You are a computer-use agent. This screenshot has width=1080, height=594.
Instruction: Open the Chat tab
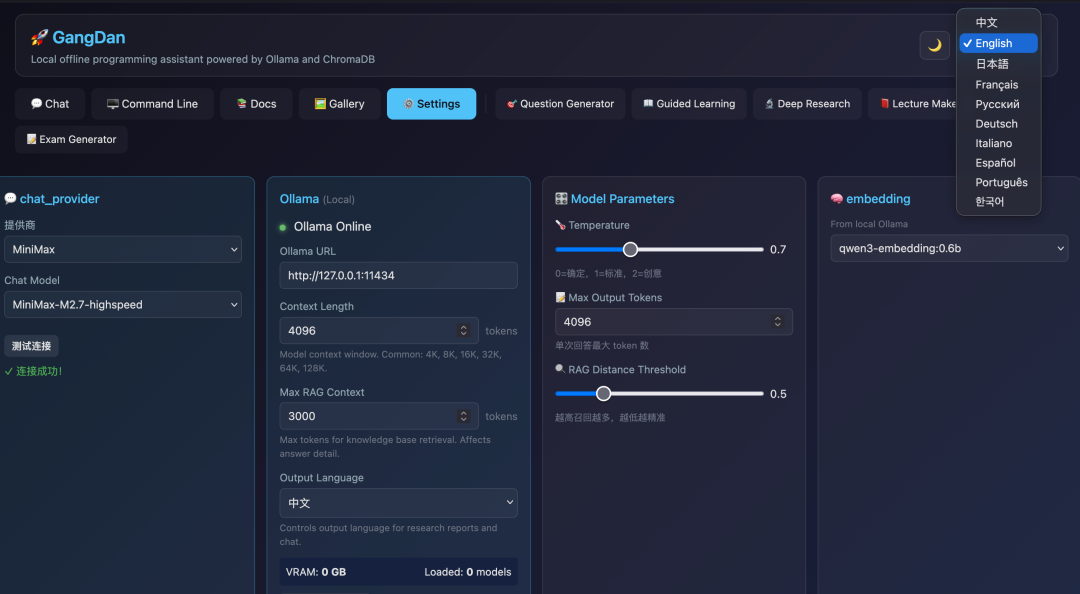(x=50, y=104)
